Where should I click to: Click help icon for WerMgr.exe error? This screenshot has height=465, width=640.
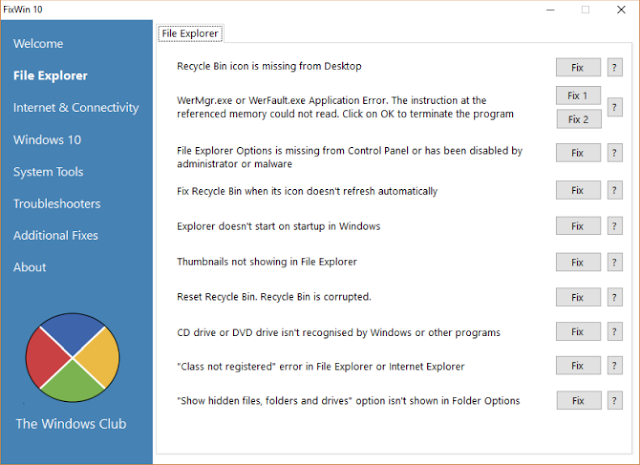(x=615, y=107)
